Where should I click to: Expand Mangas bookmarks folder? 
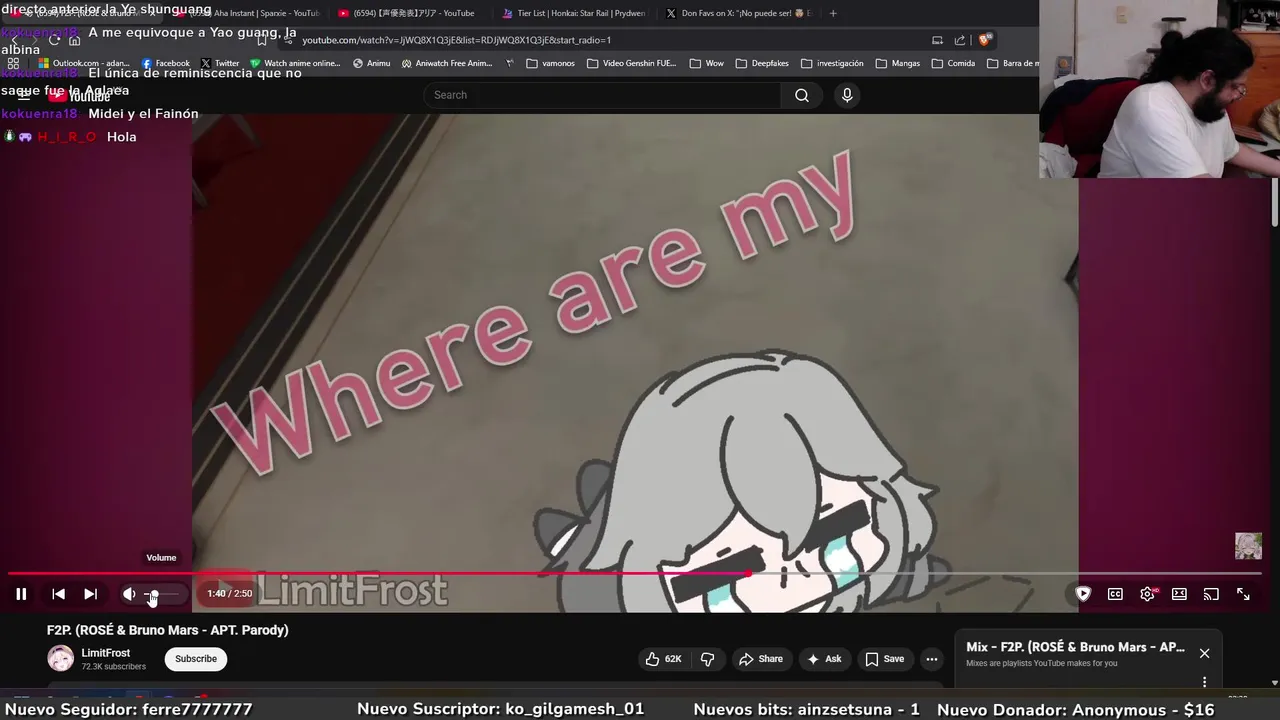pyautogui.click(x=898, y=63)
